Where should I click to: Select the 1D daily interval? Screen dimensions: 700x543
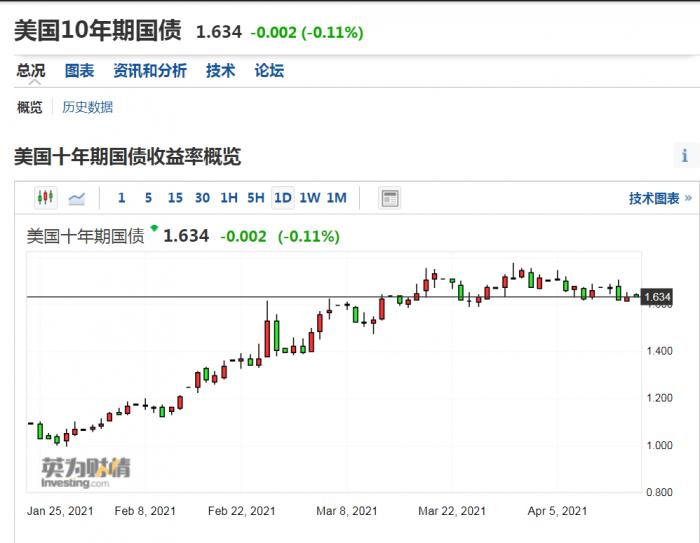[283, 198]
